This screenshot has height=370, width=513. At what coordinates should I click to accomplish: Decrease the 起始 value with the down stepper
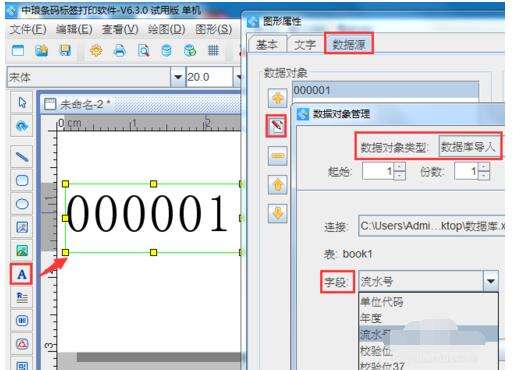(400, 176)
